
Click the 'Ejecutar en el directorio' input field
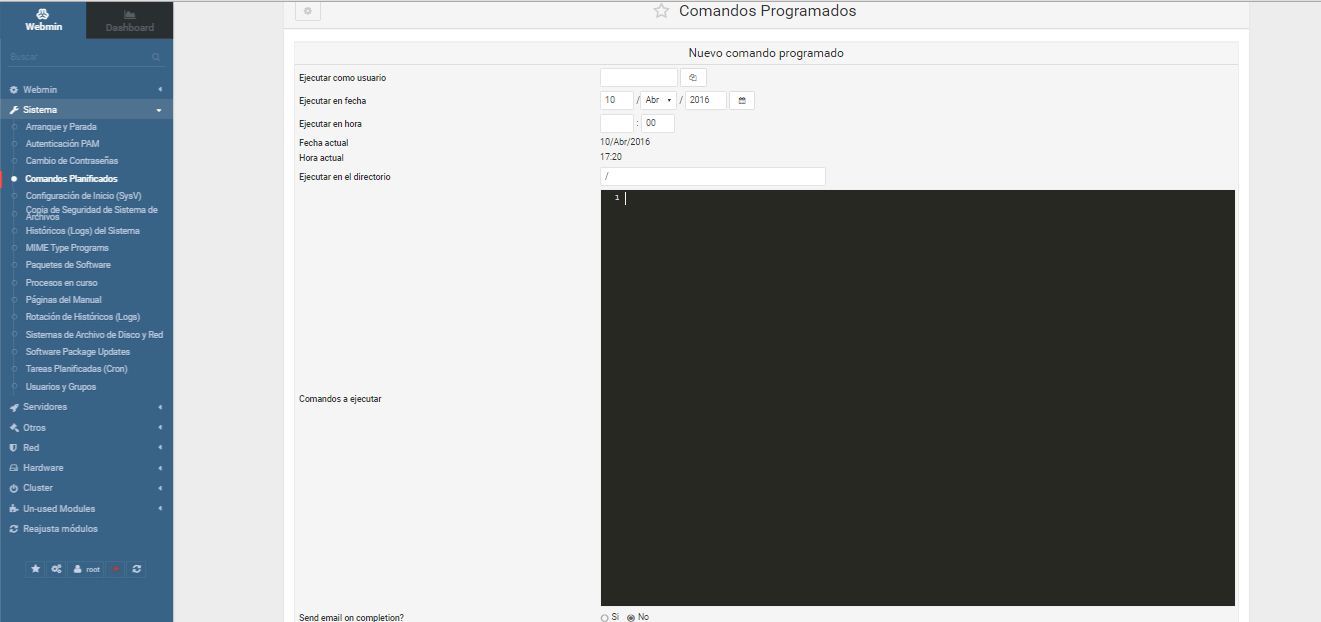coord(712,177)
